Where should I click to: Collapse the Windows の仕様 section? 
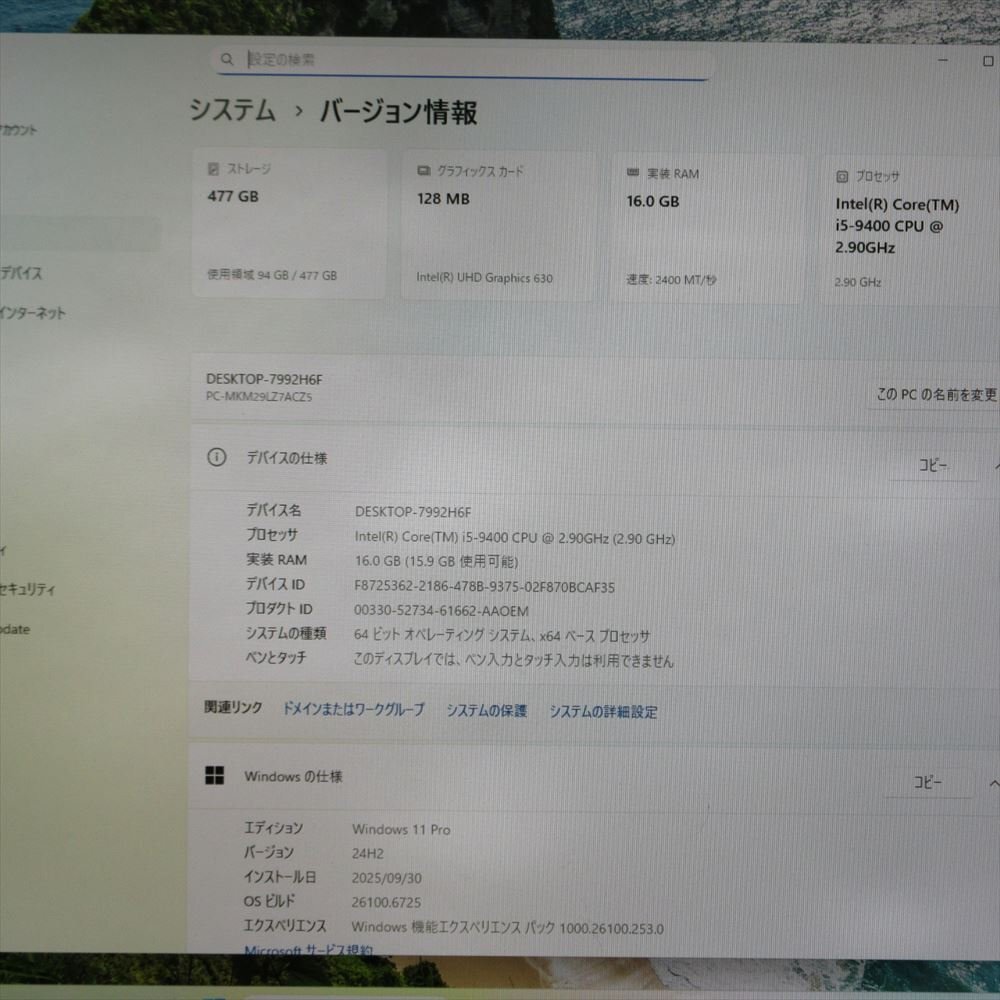(x=994, y=784)
